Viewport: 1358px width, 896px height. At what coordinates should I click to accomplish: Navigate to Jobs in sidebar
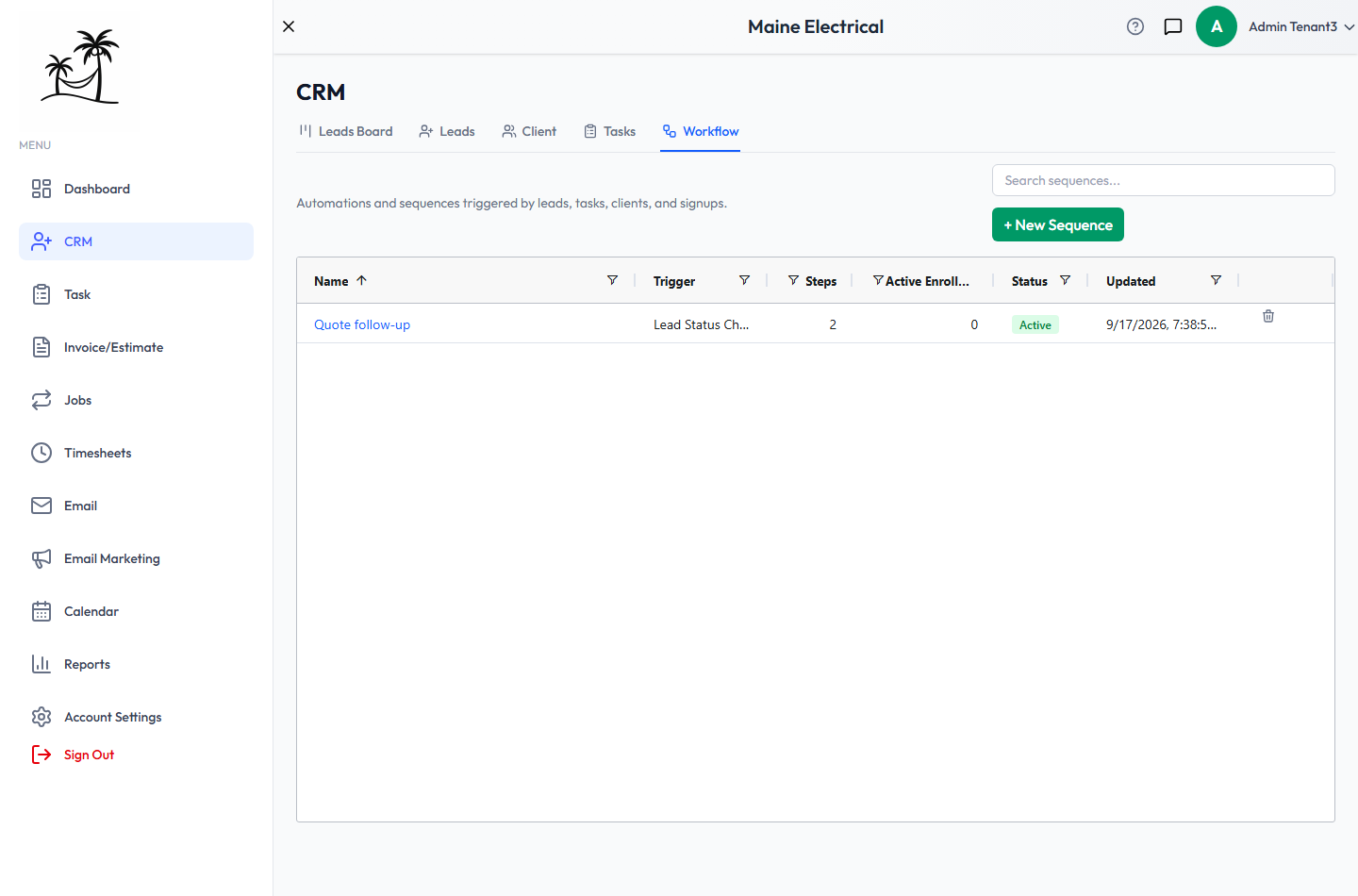tap(136, 400)
